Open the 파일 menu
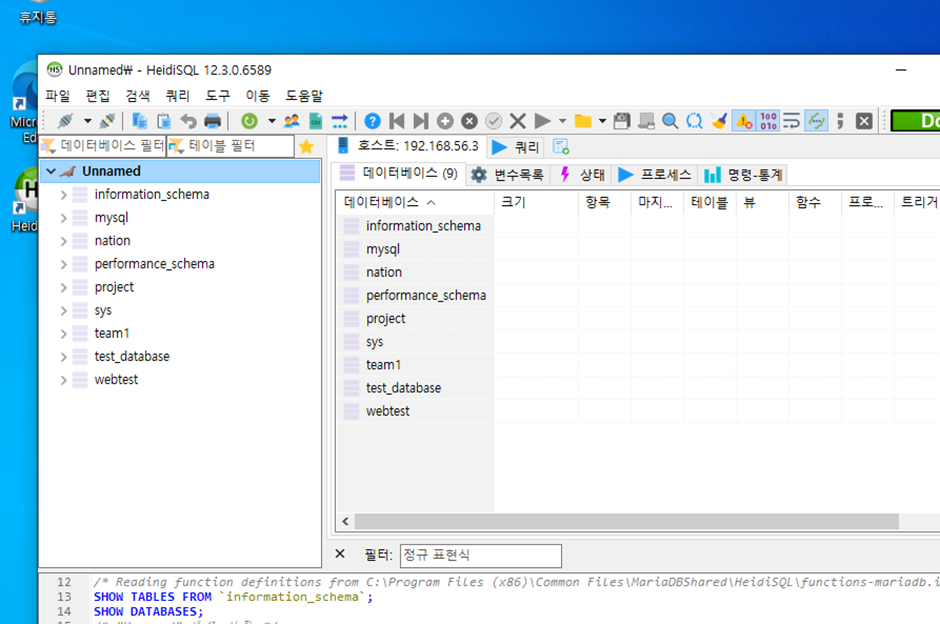This screenshot has height=624, width=940. click(58, 96)
